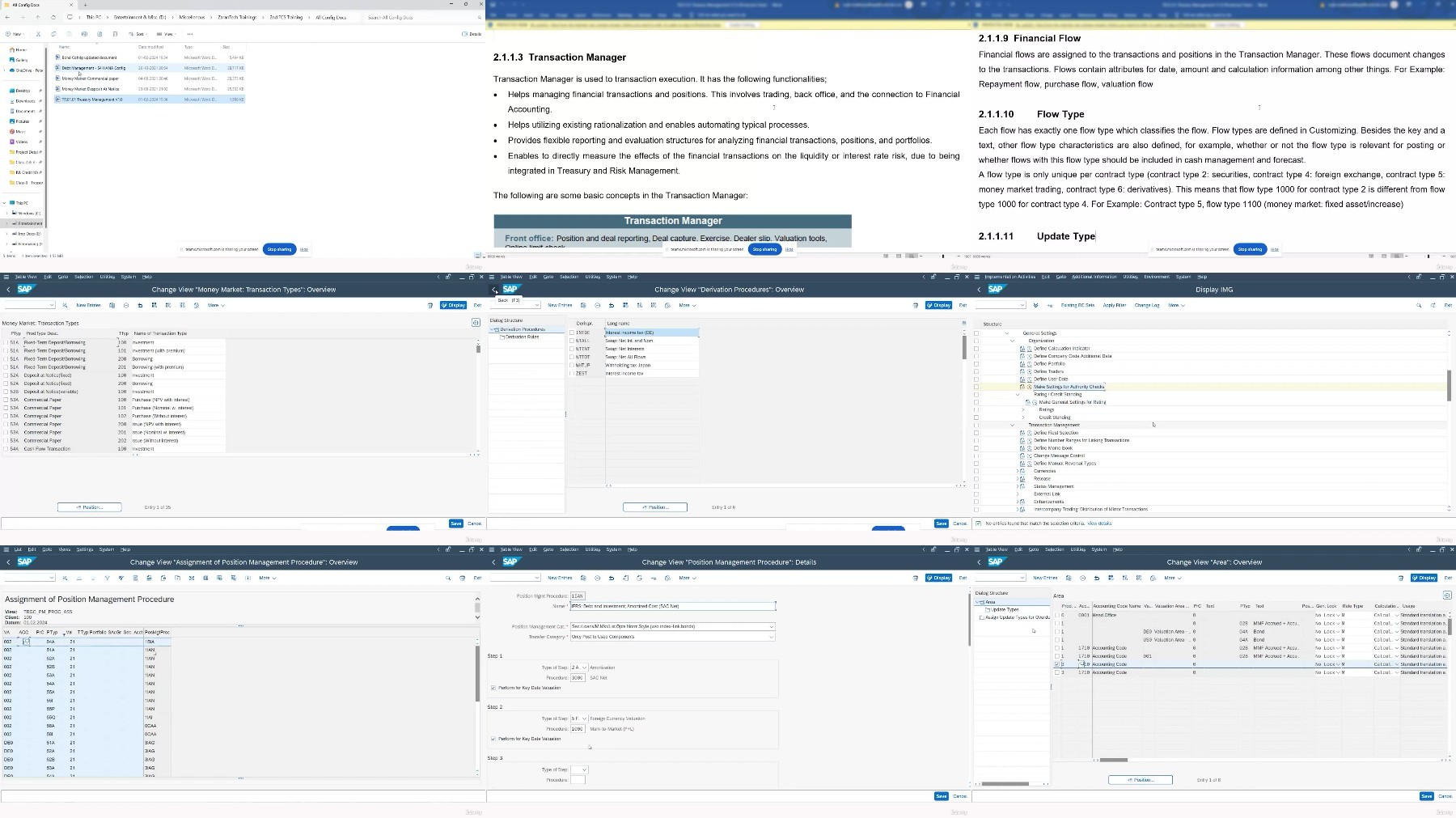
Task: Execute activity icon beside Define Calculation Indicator
Action: (1030, 349)
